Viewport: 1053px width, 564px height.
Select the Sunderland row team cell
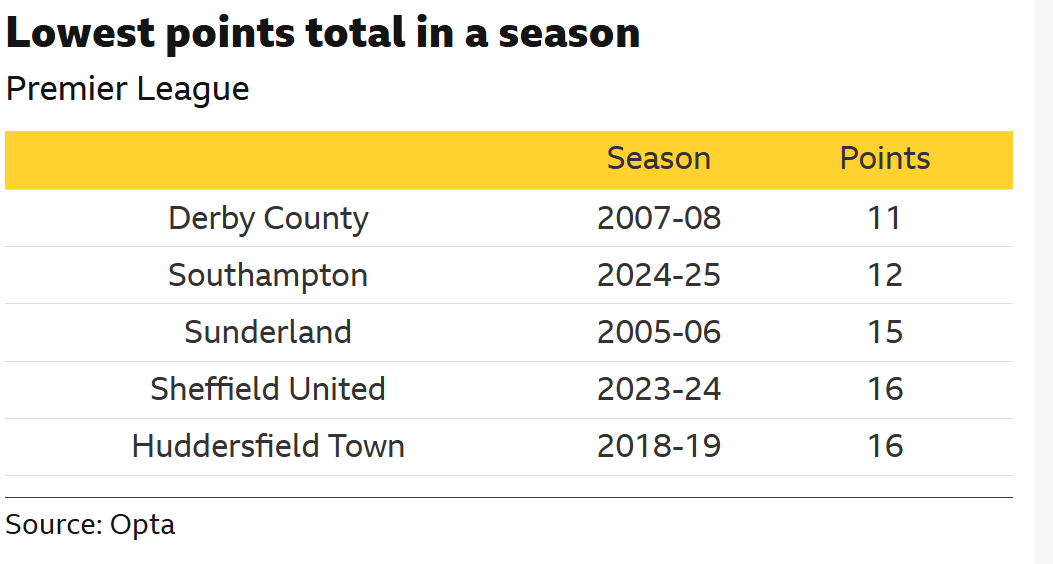pos(268,332)
